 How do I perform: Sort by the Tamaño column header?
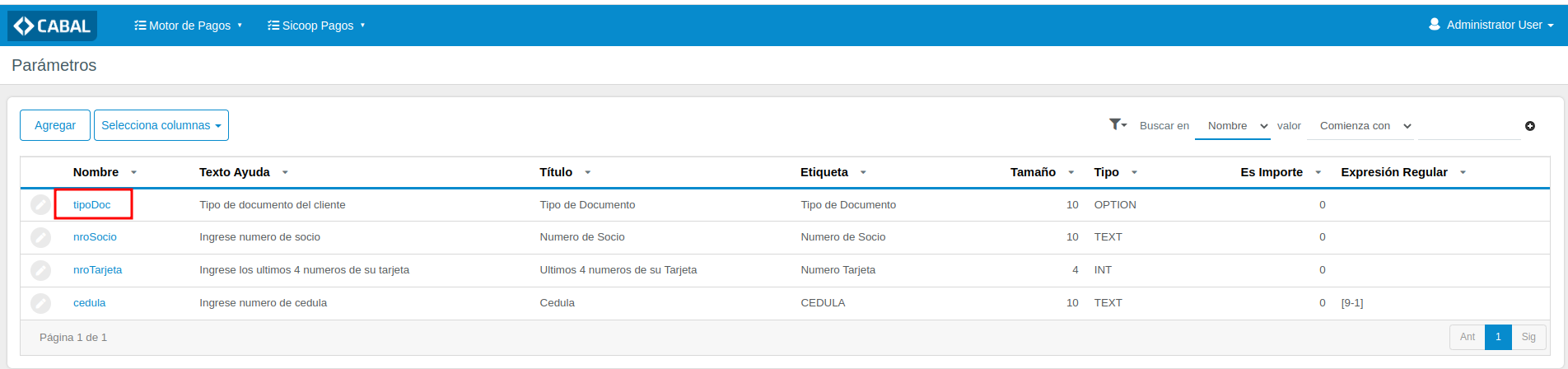(x=1033, y=172)
